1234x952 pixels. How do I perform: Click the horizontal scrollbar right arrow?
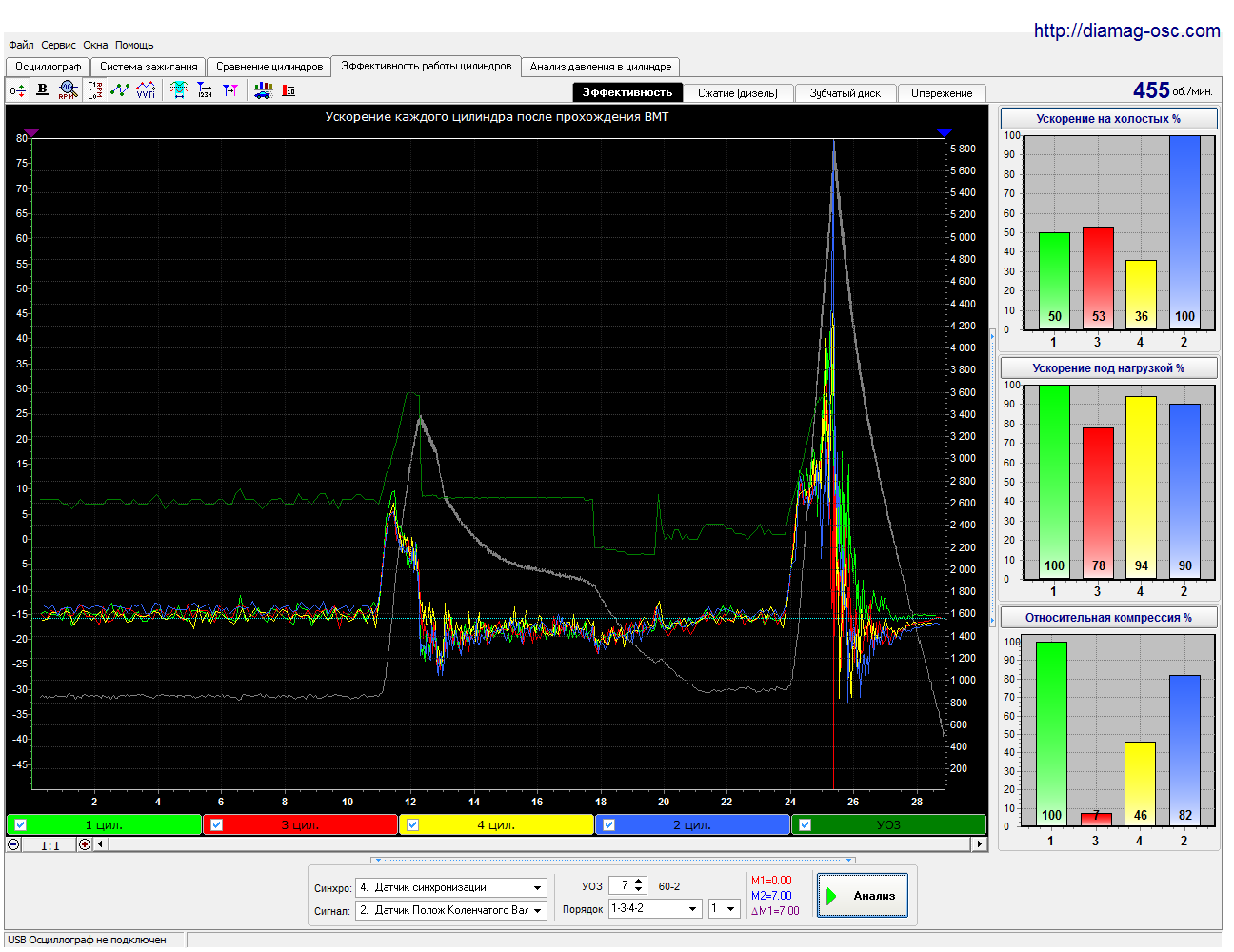[979, 844]
